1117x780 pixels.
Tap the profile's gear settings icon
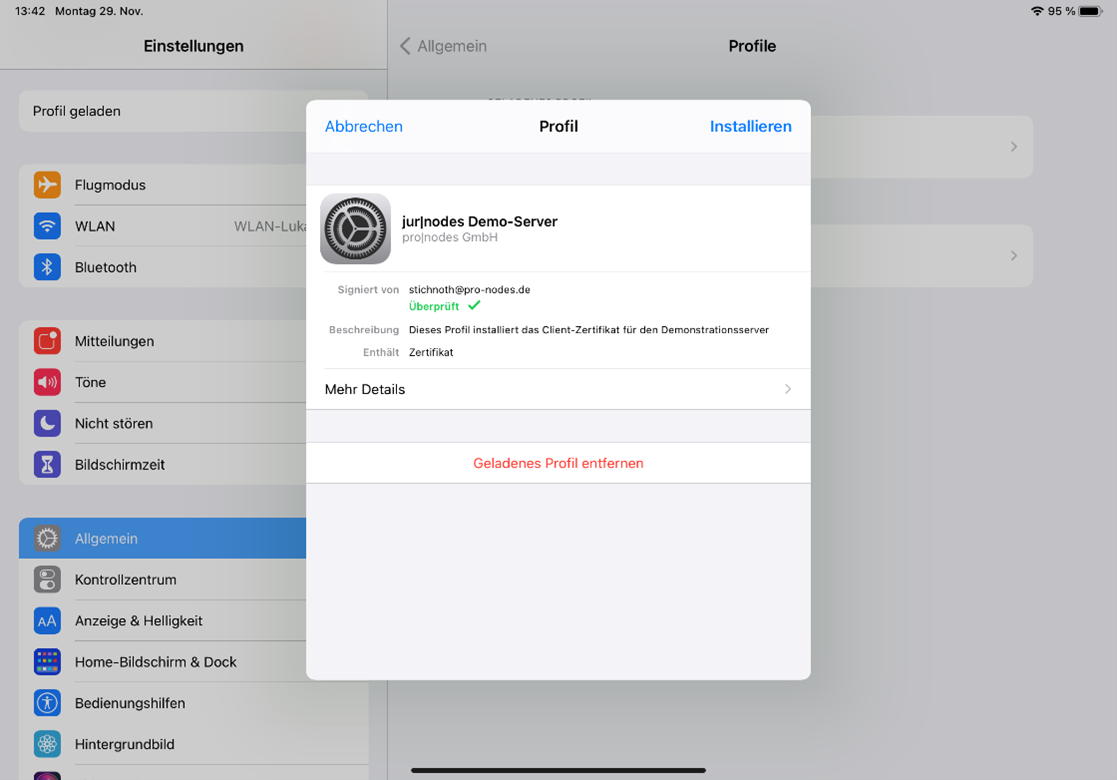[x=355, y=229]
